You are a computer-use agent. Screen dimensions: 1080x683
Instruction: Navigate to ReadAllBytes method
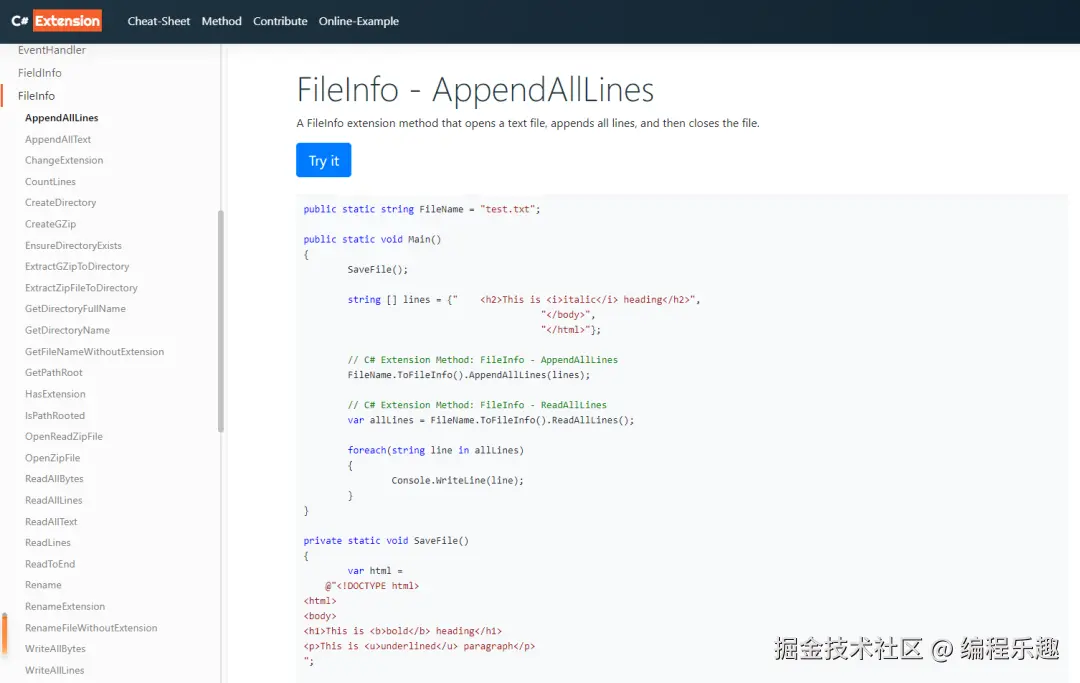point(54,479)
